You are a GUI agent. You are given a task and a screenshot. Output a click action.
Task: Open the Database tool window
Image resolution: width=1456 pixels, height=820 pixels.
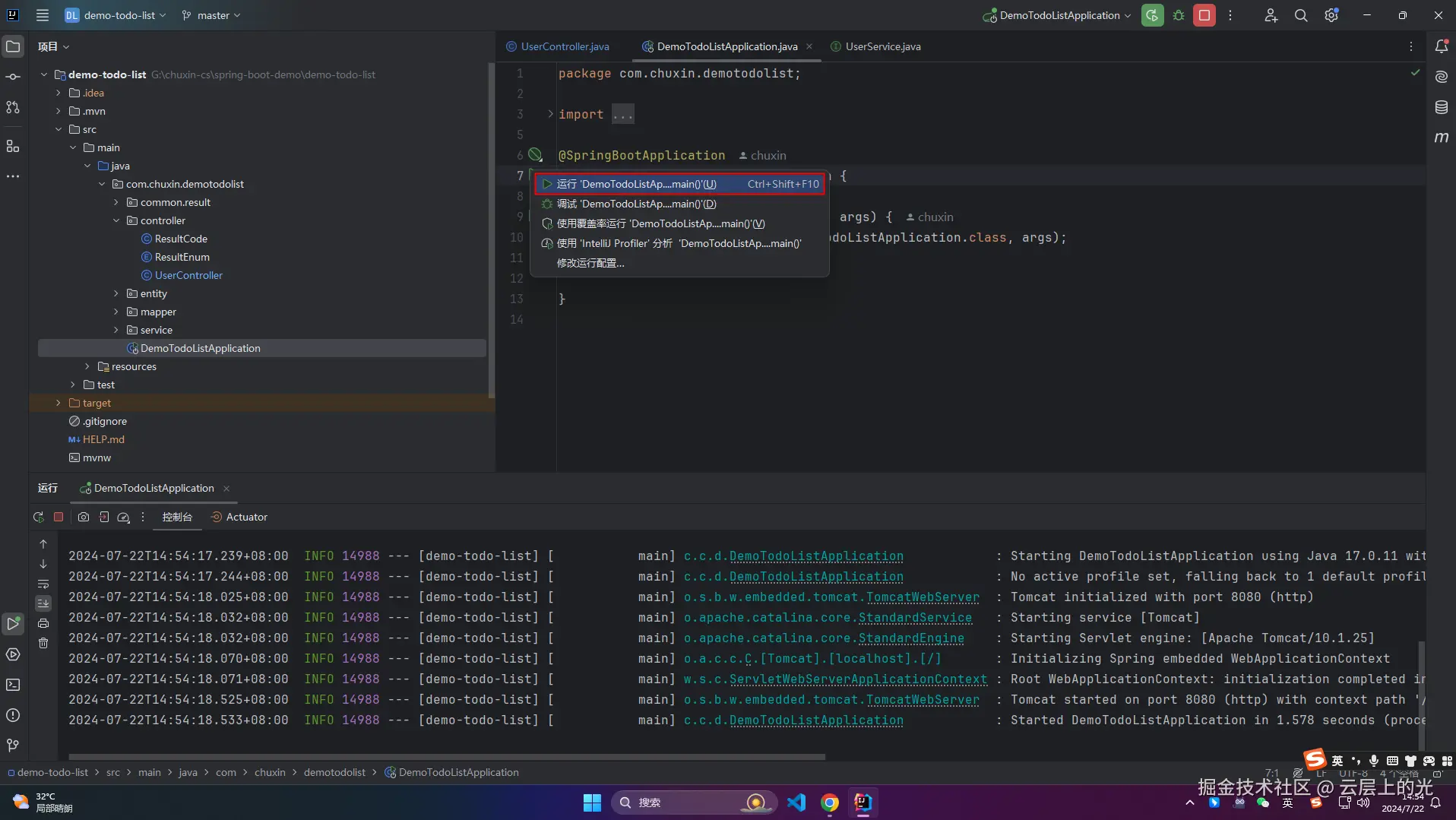(x=1441, y=107)
